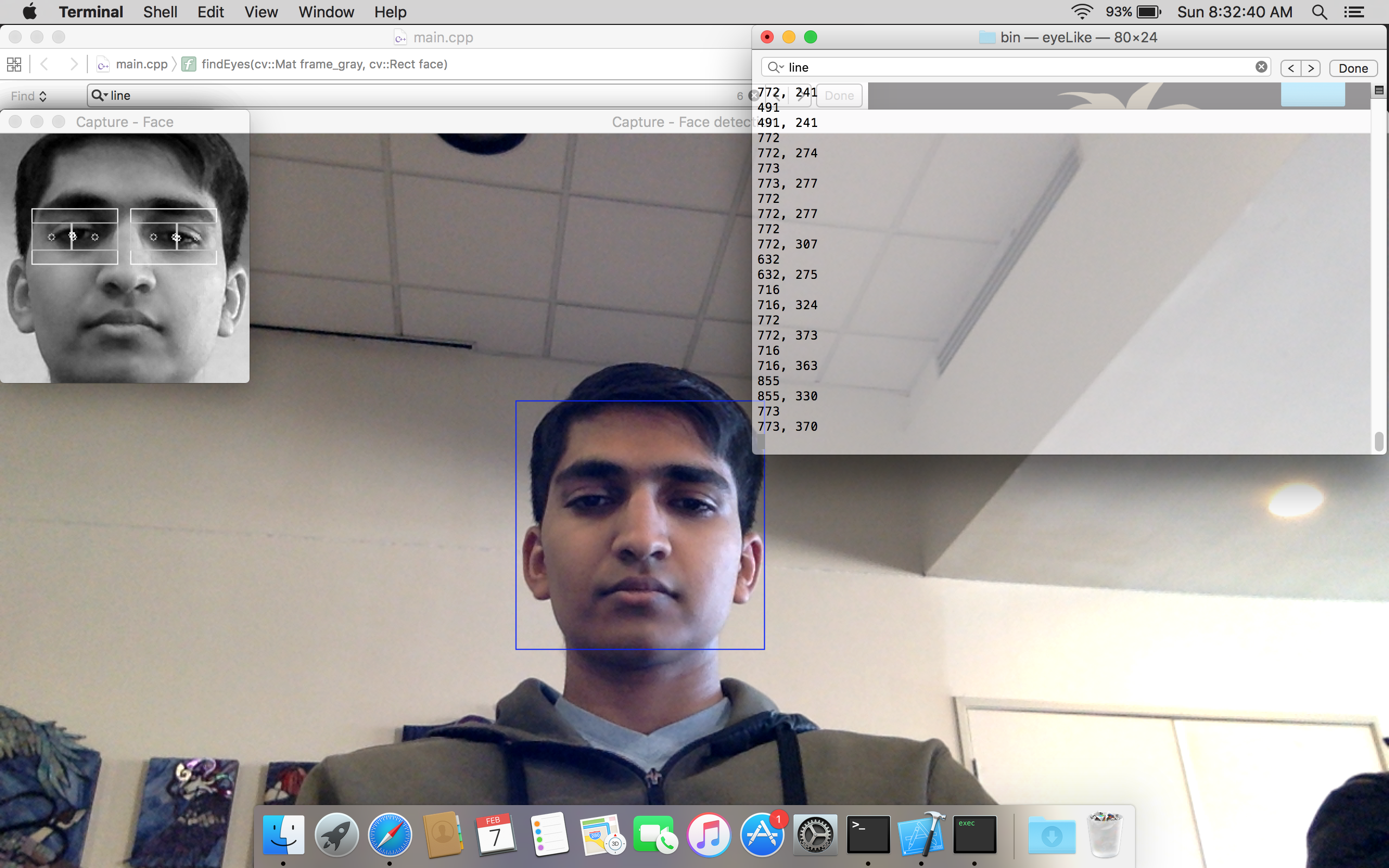Click the Xcode related items grid icon
The height and width of the screenshot is (868, 1389).
point(14,65)
